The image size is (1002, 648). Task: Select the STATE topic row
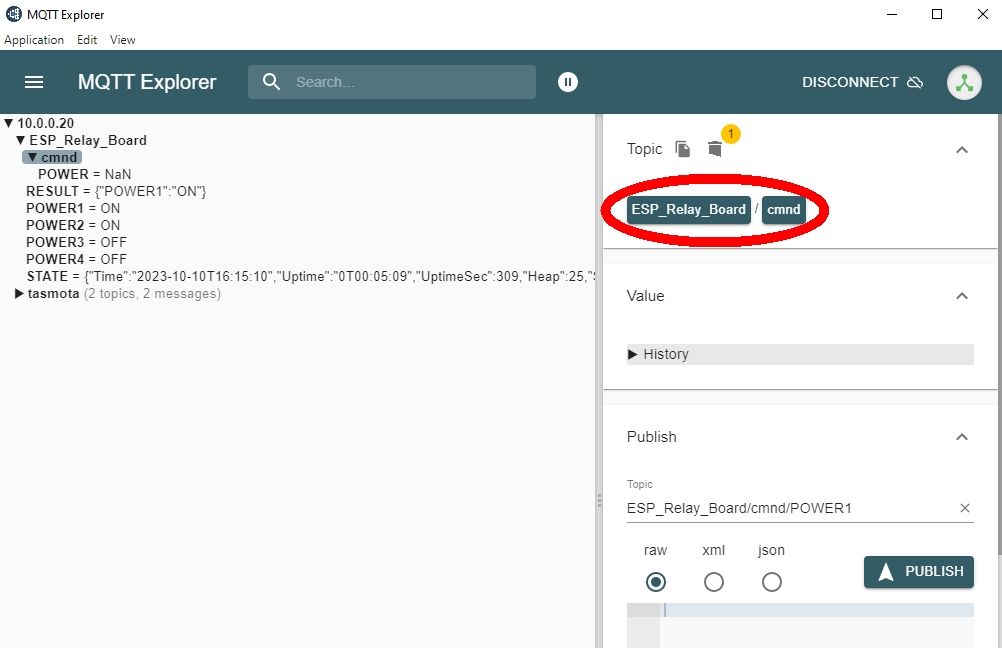pos(311,277)
